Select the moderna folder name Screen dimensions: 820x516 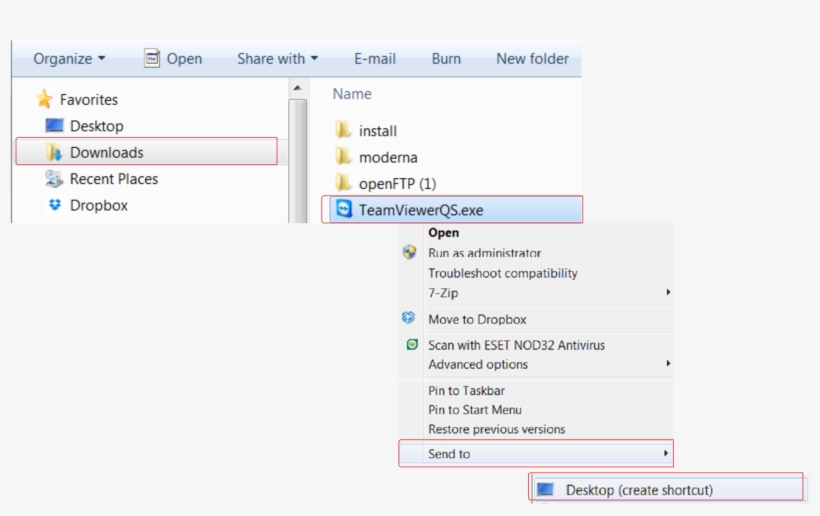point(388,157)
